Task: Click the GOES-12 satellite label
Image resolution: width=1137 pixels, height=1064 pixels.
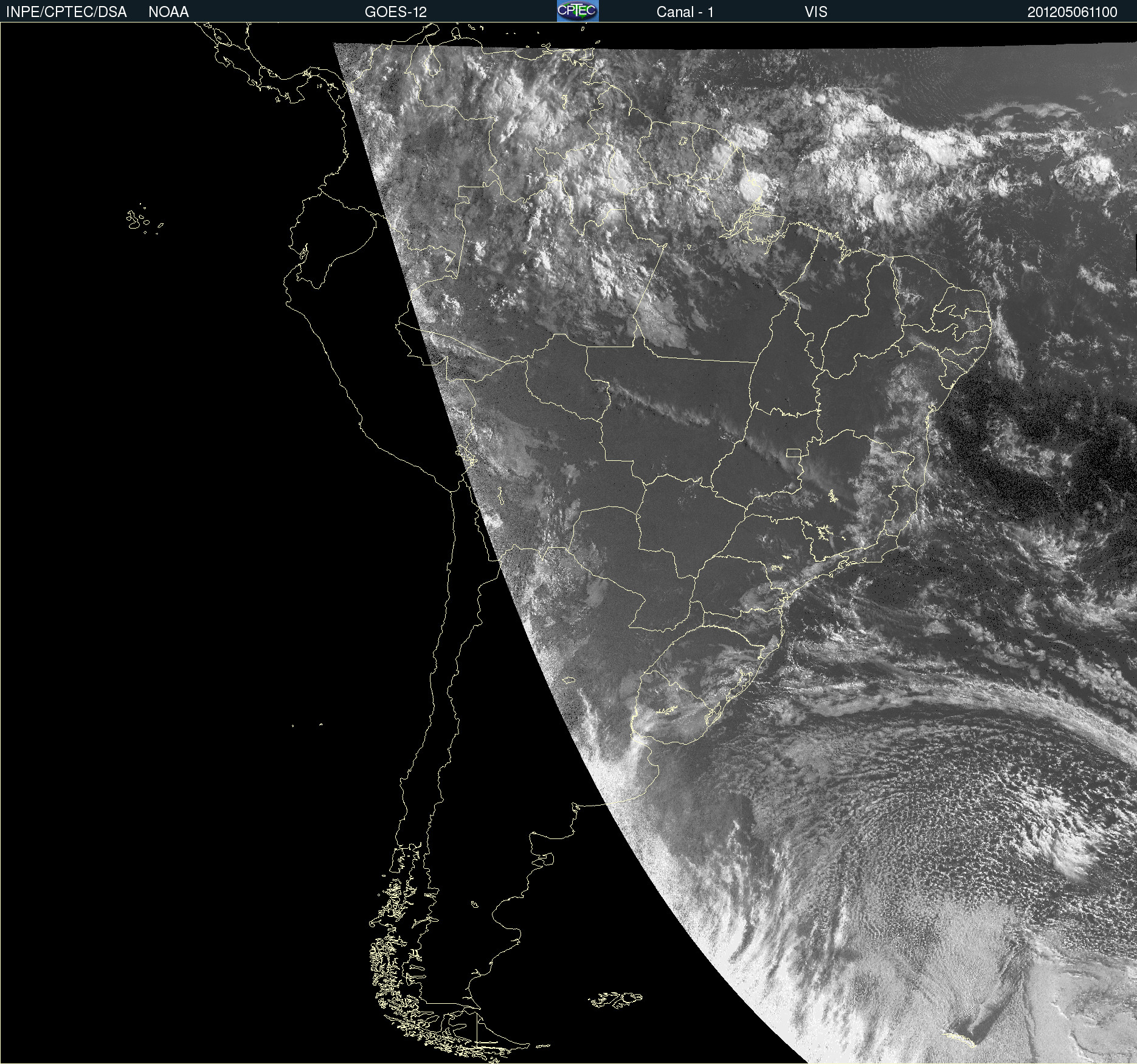Action: point(396,12)
